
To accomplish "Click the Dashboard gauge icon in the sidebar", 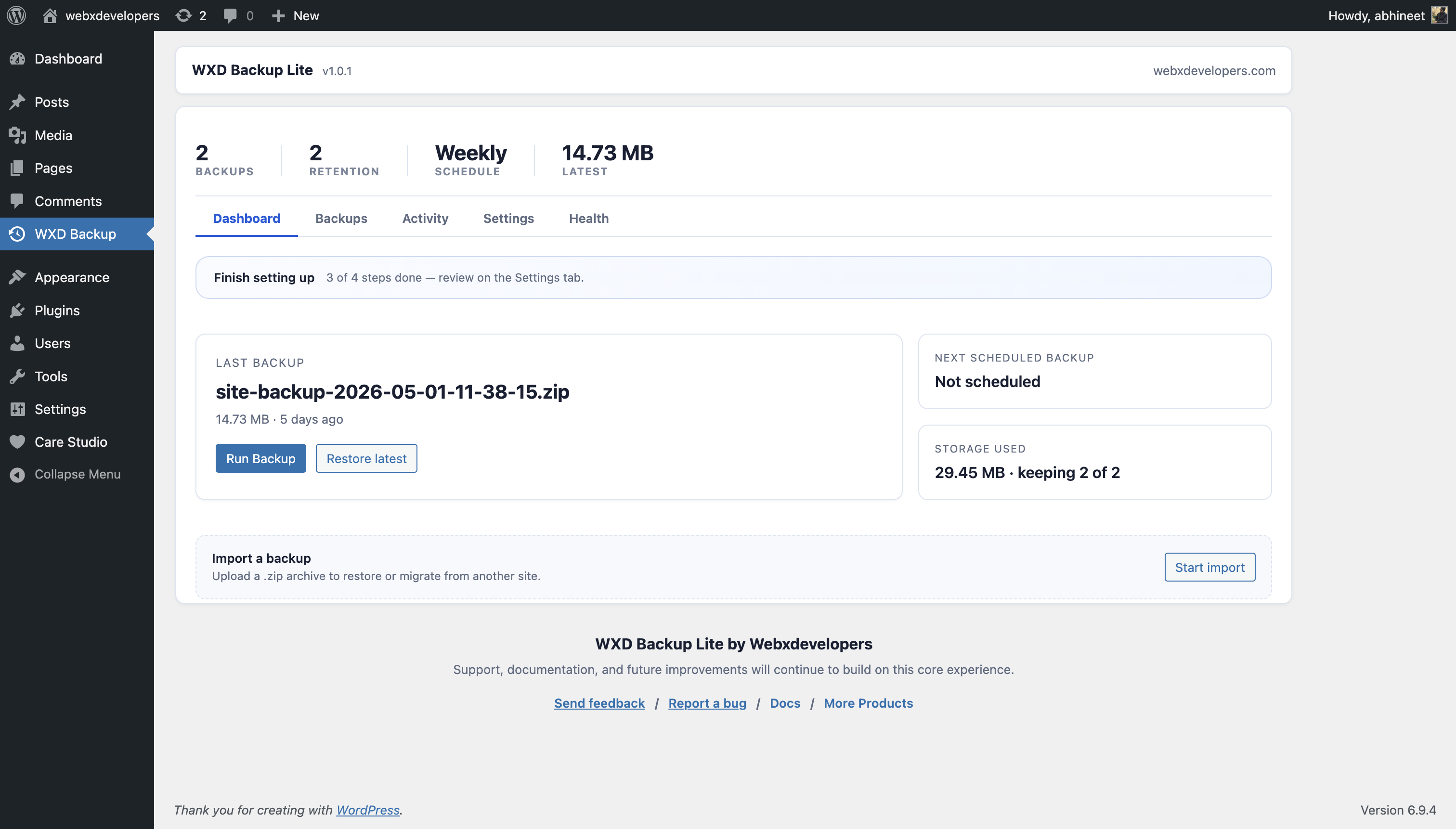I will tap(17, 59).
